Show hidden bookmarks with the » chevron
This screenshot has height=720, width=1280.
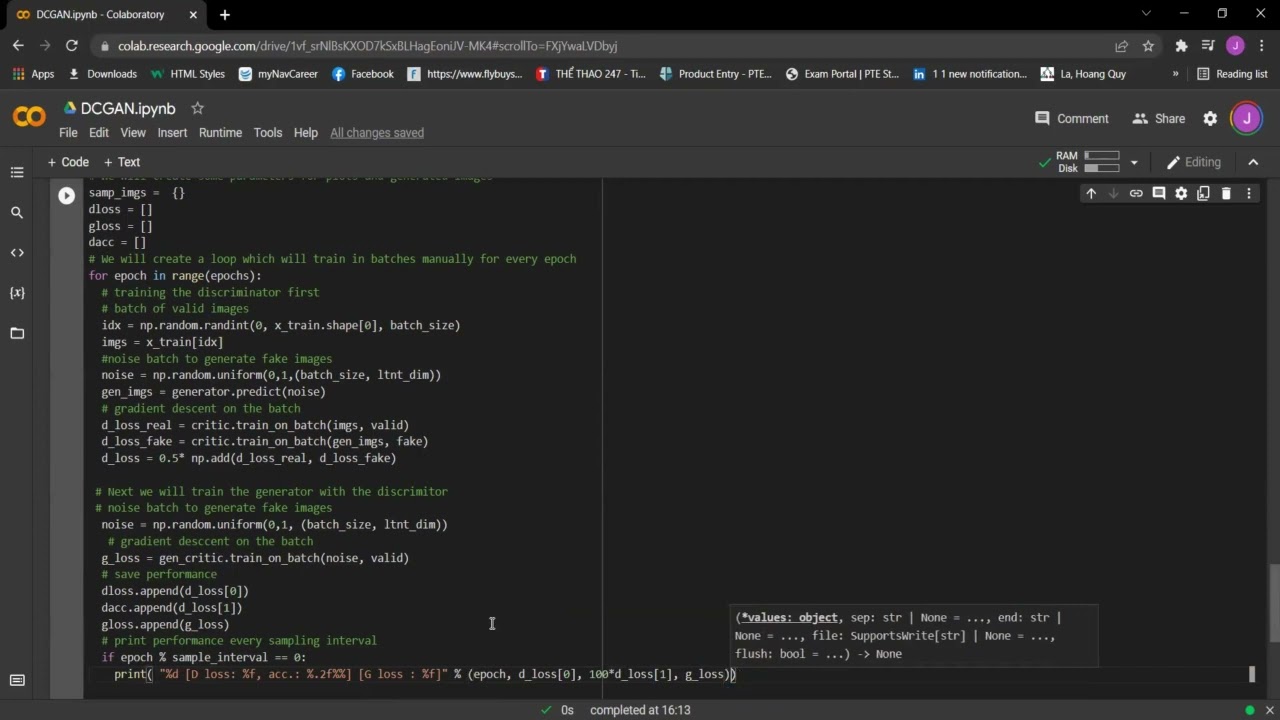(x=1175, y=74)
